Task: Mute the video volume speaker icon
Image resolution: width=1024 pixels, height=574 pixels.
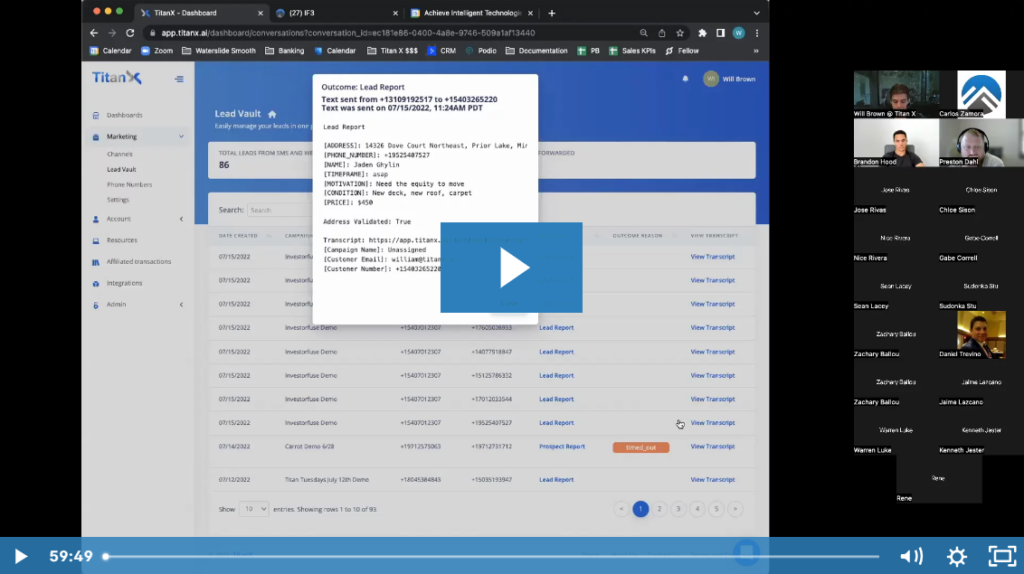Action: pyautogui.click(x=911, y=556)
